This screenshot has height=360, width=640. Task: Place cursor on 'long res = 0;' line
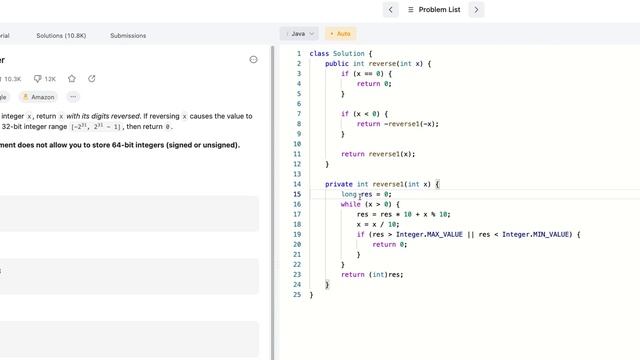pos(366,194)
